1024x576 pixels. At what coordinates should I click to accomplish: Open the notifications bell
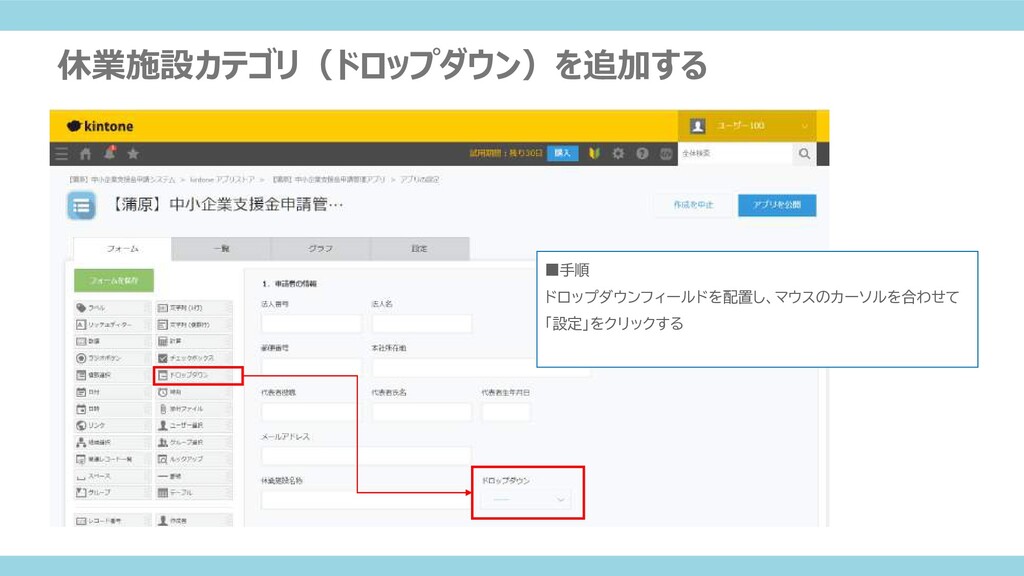110,153
